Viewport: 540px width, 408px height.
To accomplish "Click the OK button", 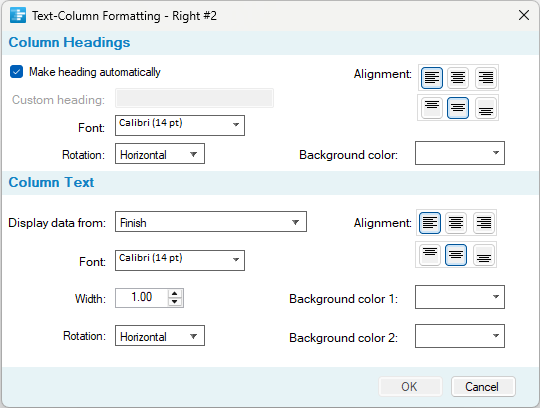I will 410,387.
